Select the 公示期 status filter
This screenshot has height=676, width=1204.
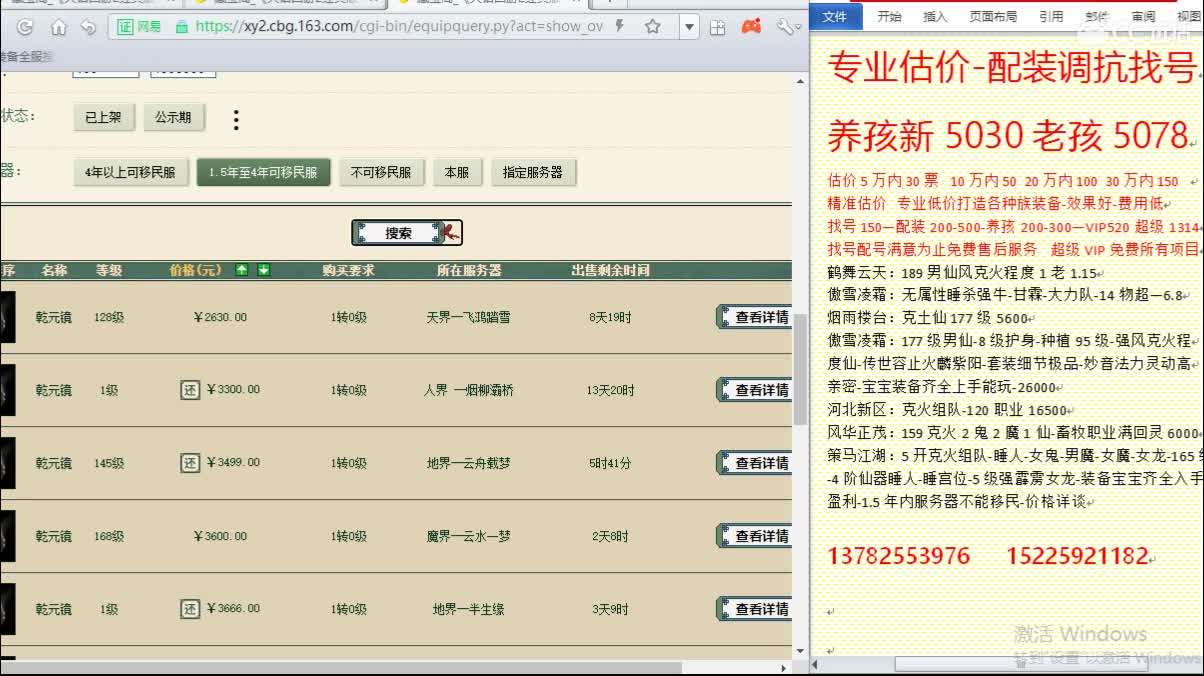[x=173, y=117]
